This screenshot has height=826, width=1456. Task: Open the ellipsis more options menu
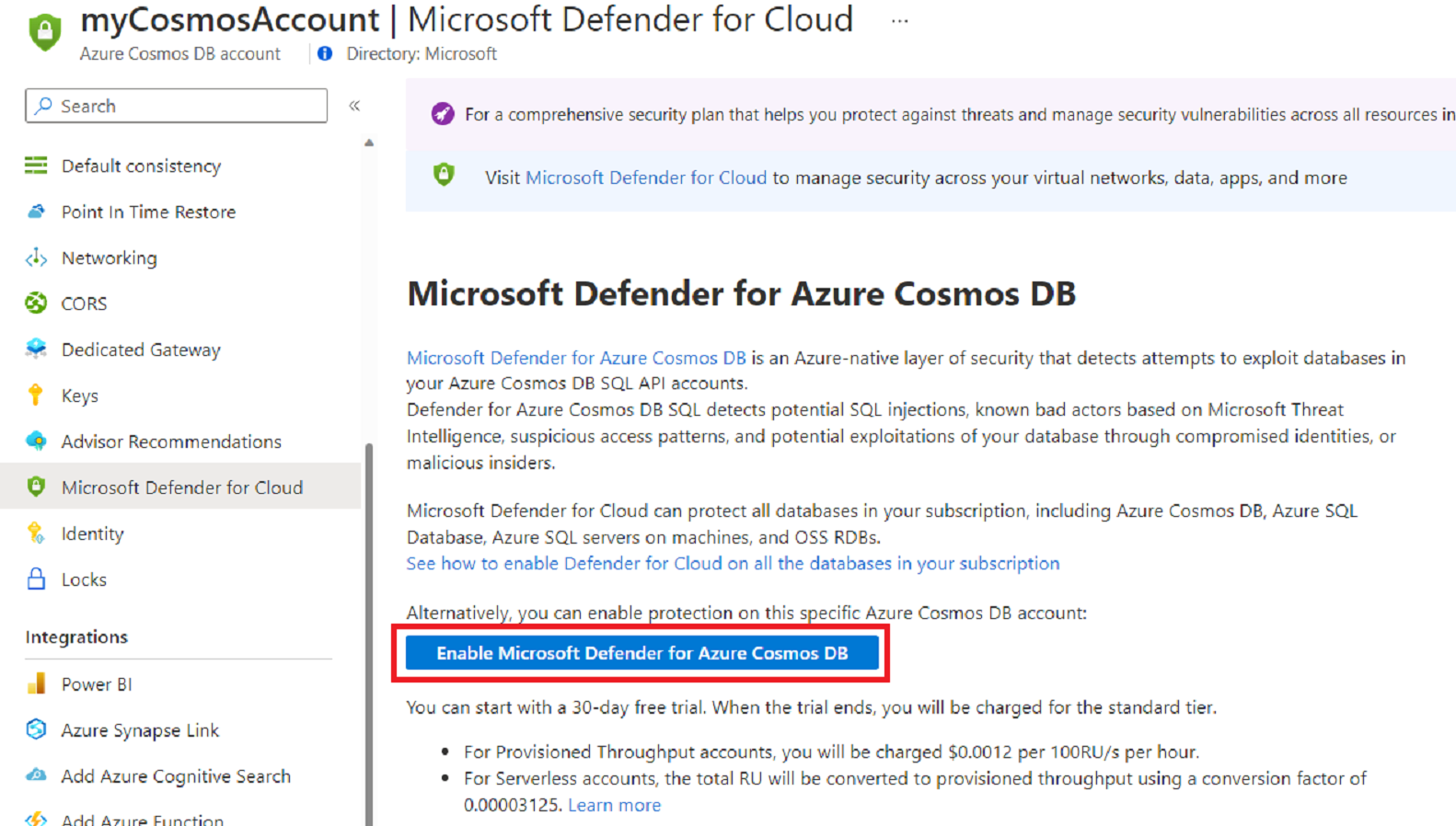click(x=900, y=20)
